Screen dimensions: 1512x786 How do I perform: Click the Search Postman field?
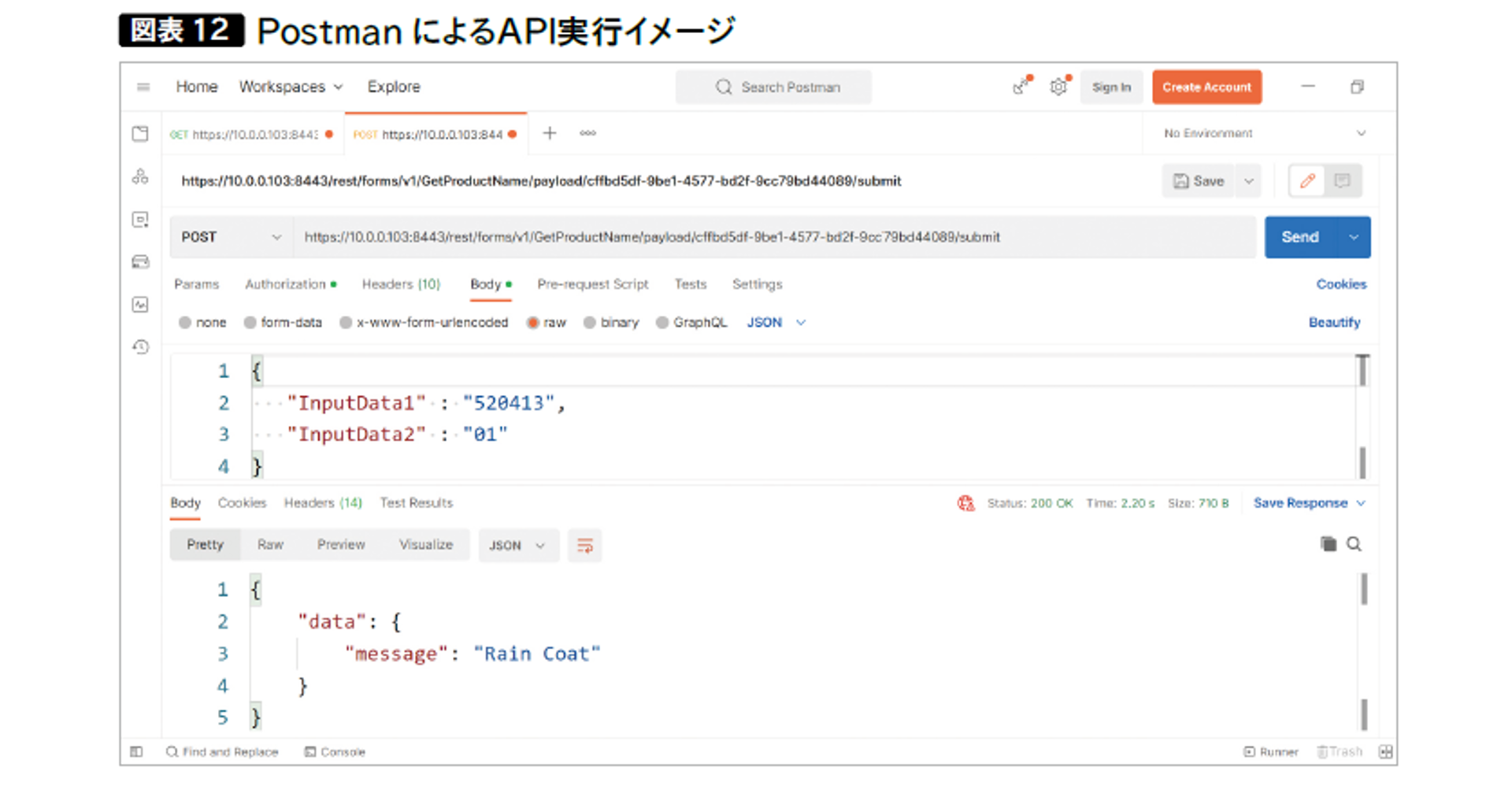coord(773,87)
